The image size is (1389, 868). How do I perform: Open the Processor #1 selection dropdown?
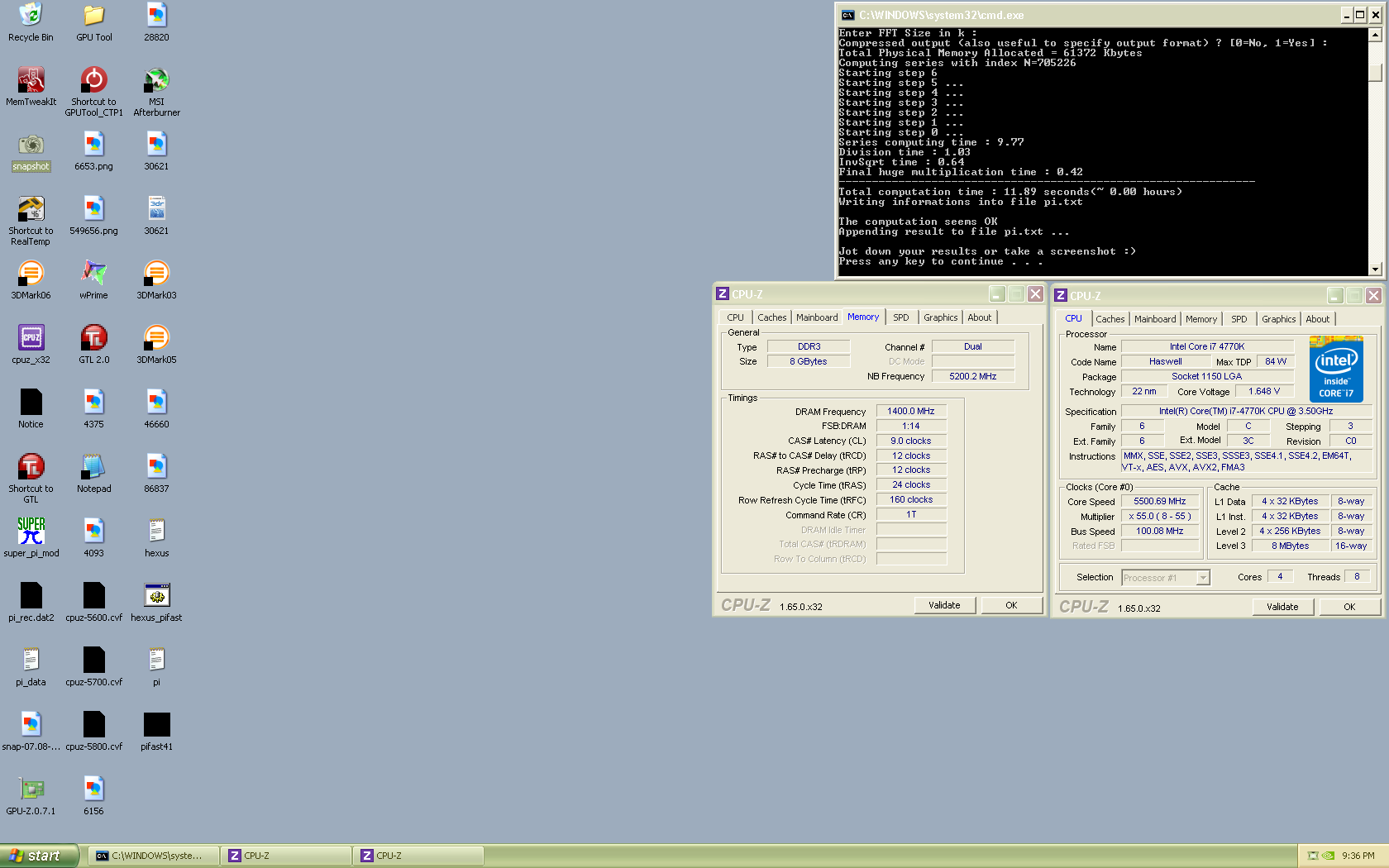(1203, 578)
